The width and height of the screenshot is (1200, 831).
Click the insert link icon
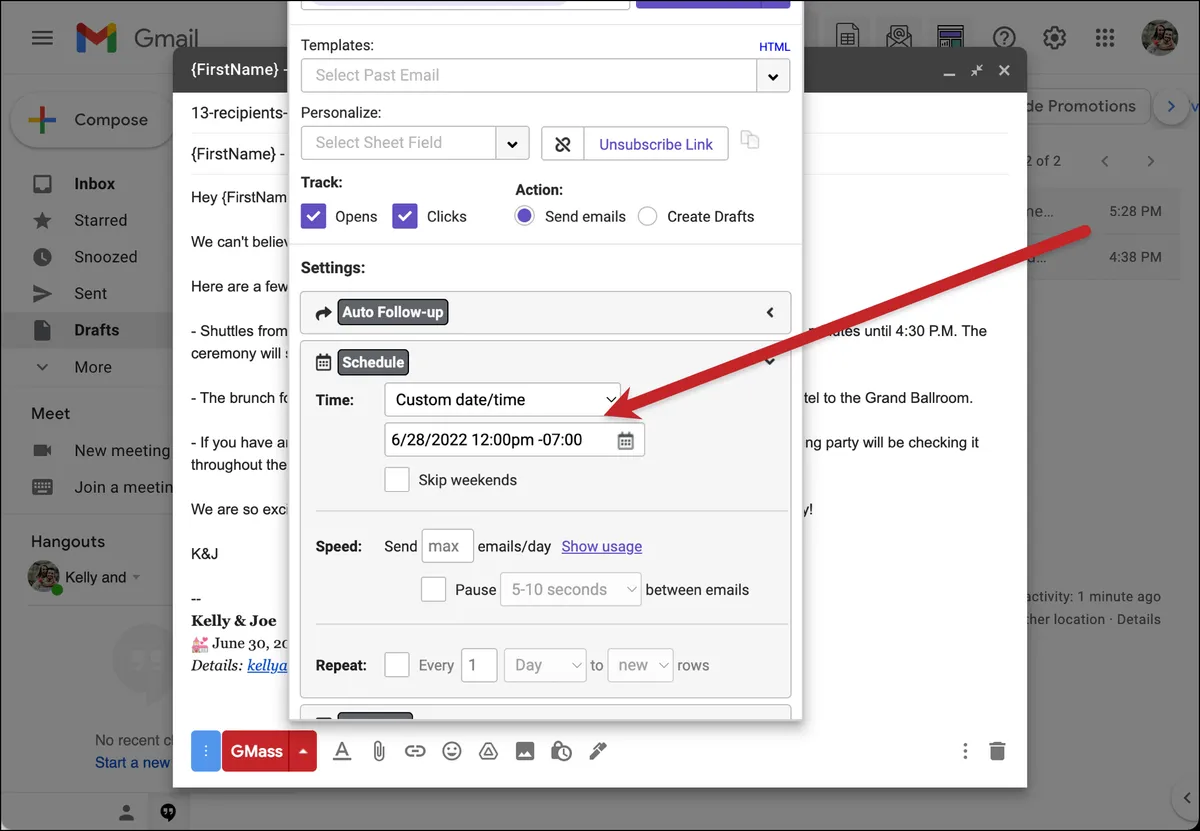(415, 751)
